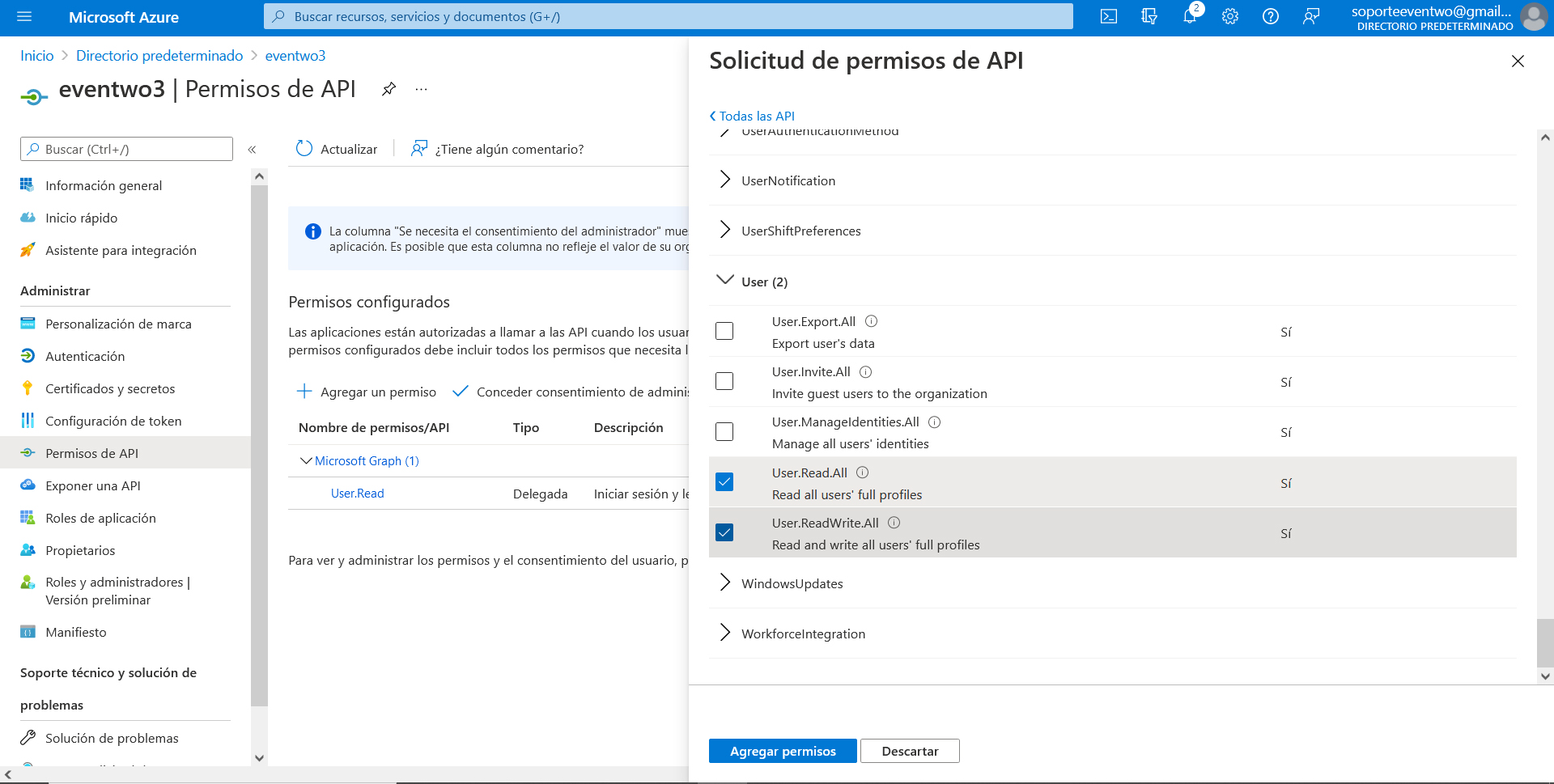This screenshot has width=1554, height=784.
Task: Click the Certificados y secretos key icon
Action: point(28,388)
